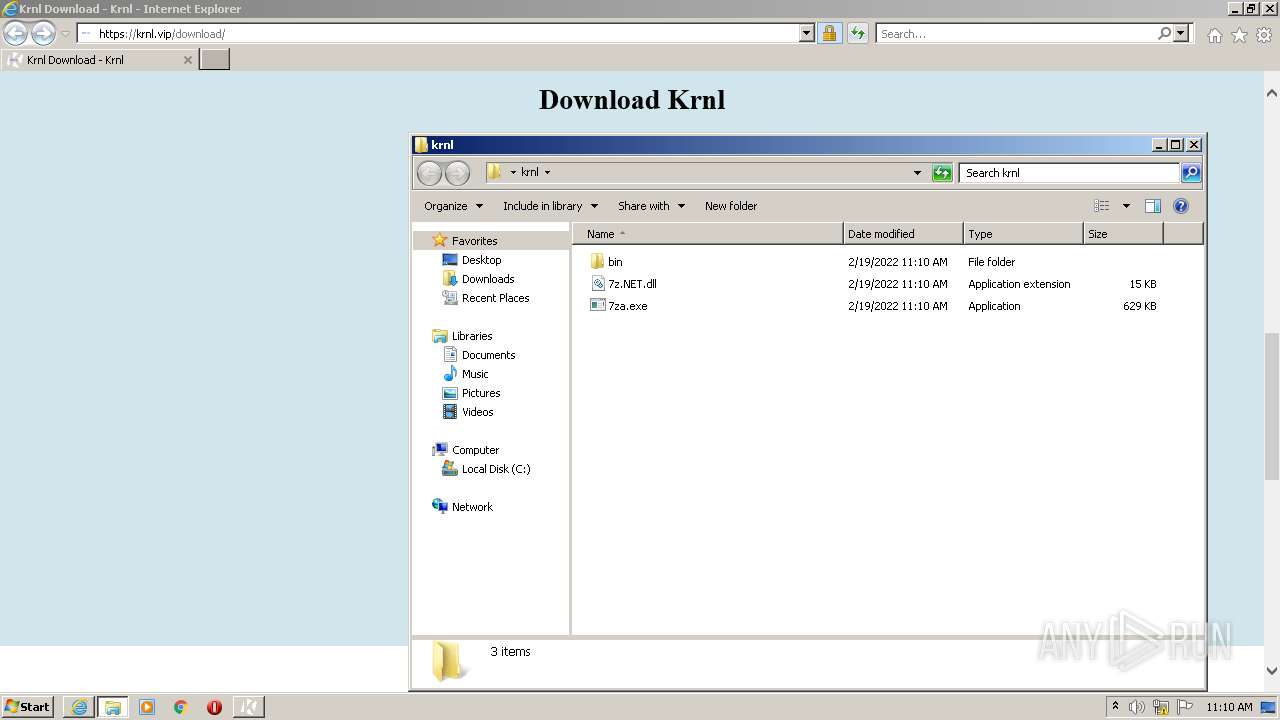Sort by Type column

[x=1023, y=234]
